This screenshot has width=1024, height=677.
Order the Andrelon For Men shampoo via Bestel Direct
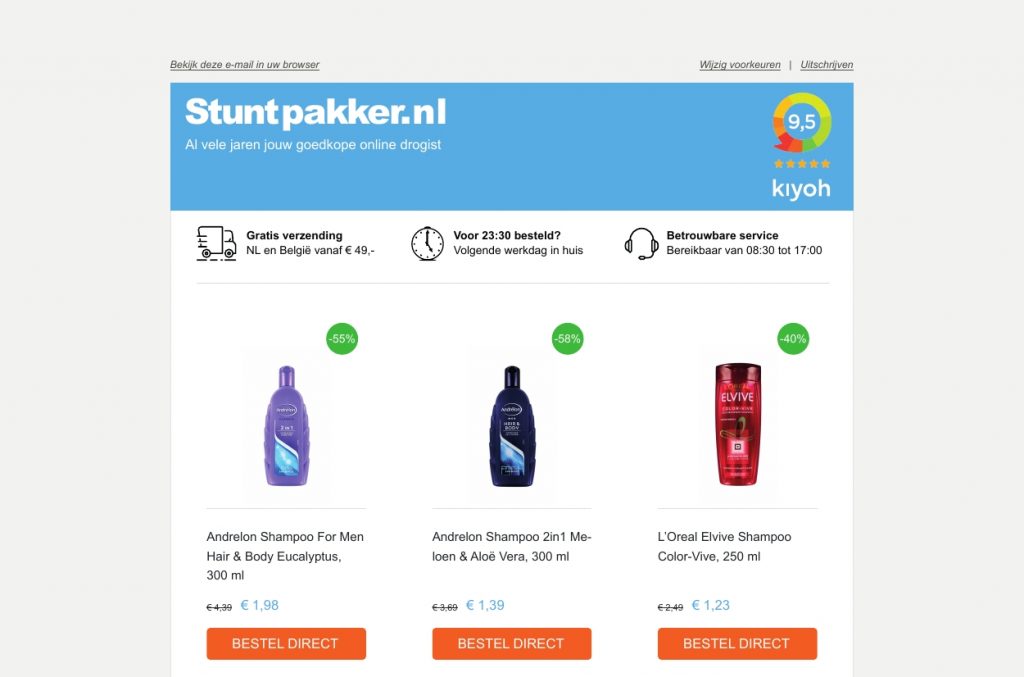point(286,644)
